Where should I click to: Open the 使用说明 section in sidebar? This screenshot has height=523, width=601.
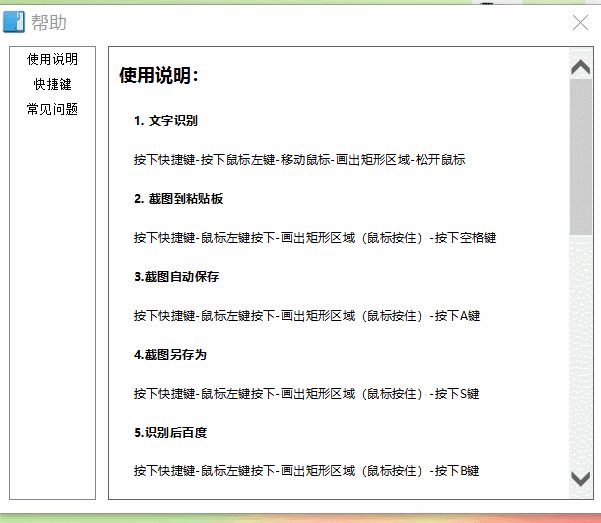(53, 59)
